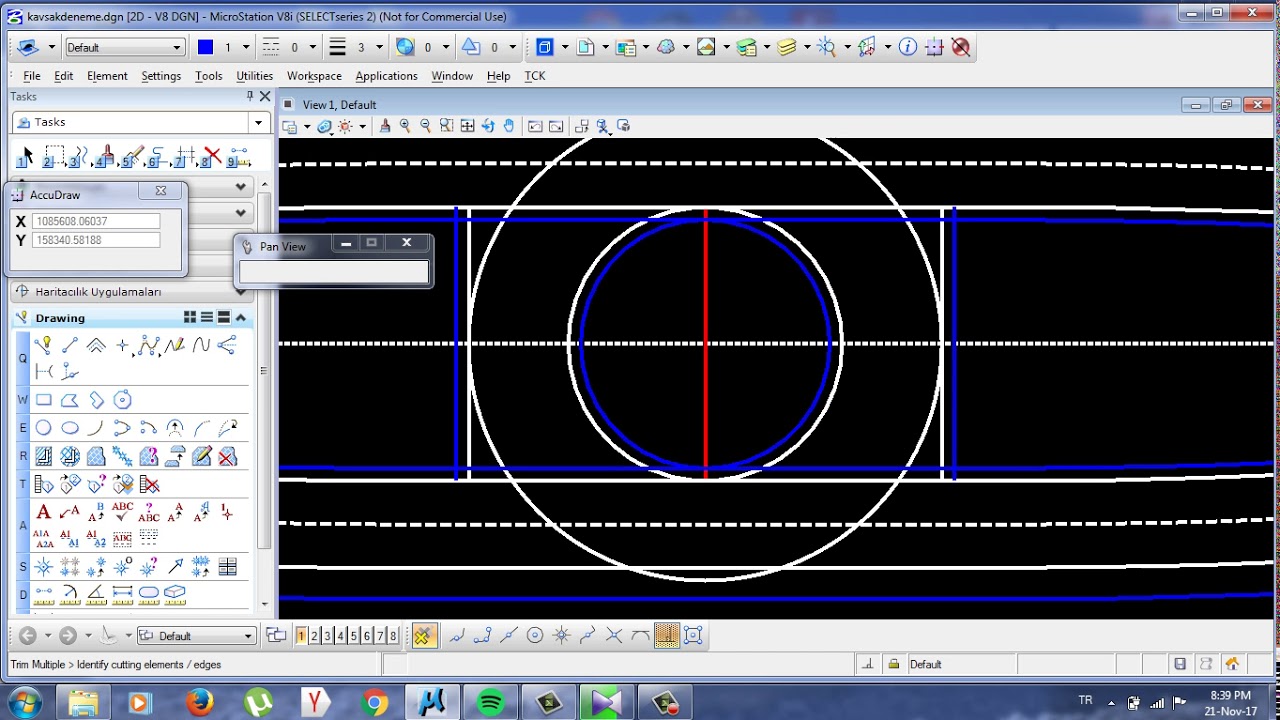The width and height of the screenshot is (1280, 720).
Task: Select the Element Selection arrow tool
Action: coord(27,156)
